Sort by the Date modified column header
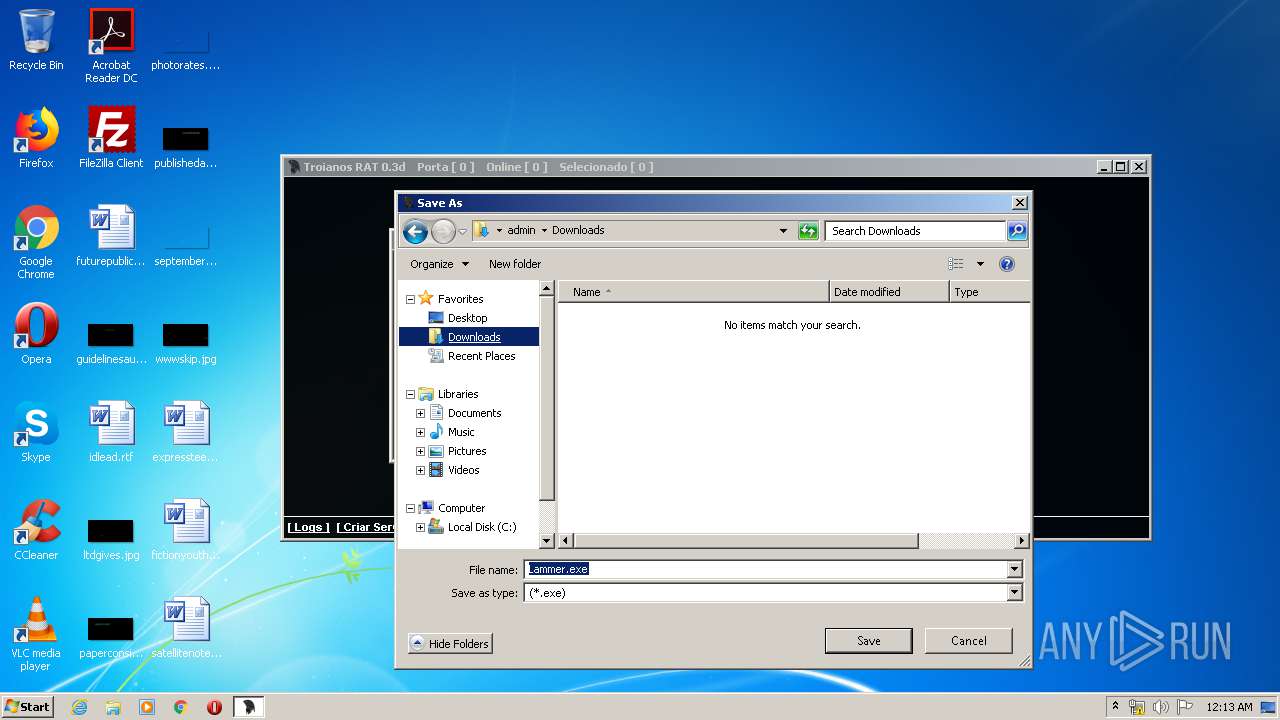This screenshot has width=1280, height=720. tap(889, 292)
